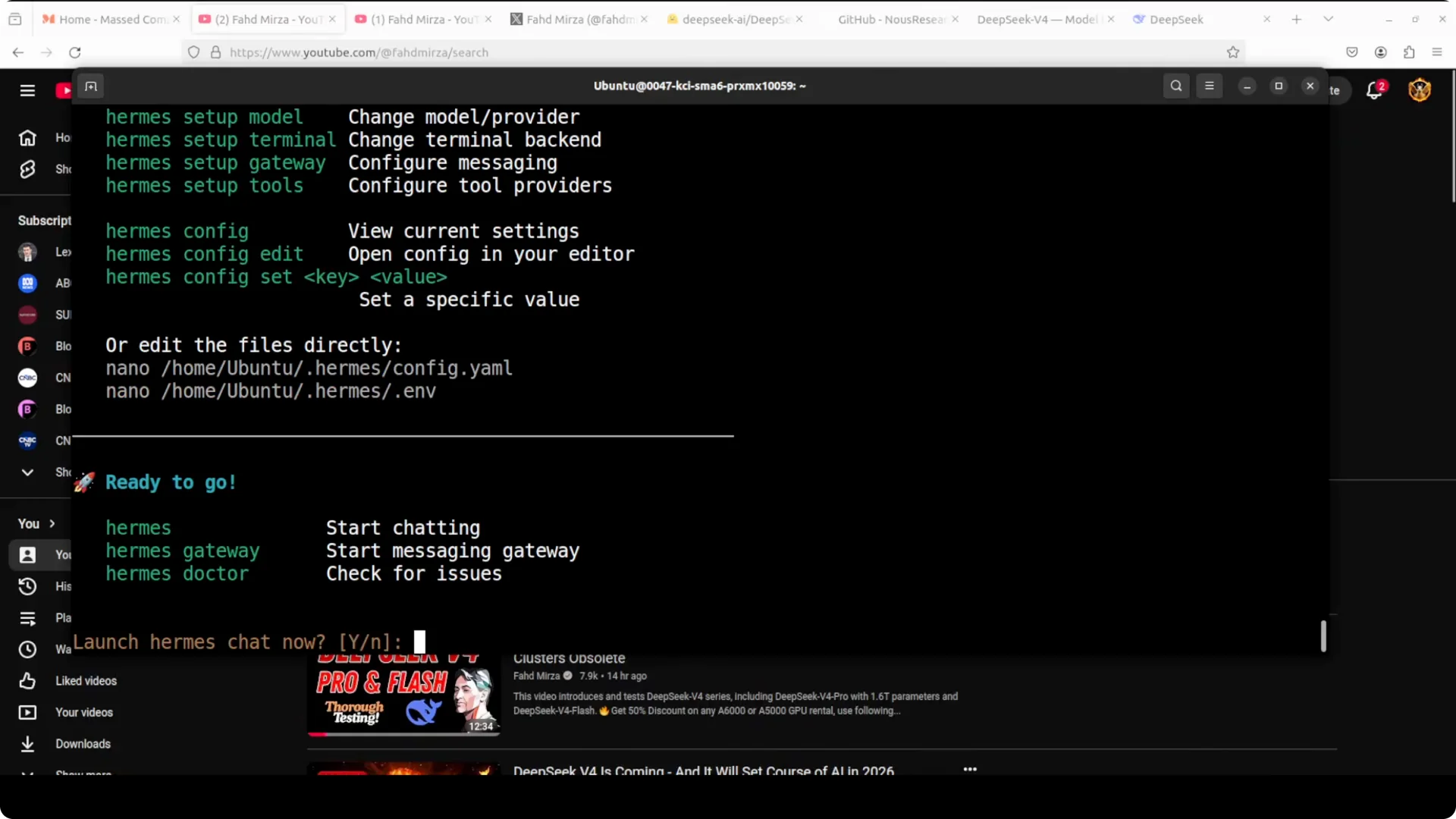Open more options for DeepSeek V4 Is Coming
1456x819 pixels.
pyautogui.click(x=970, y=769)
